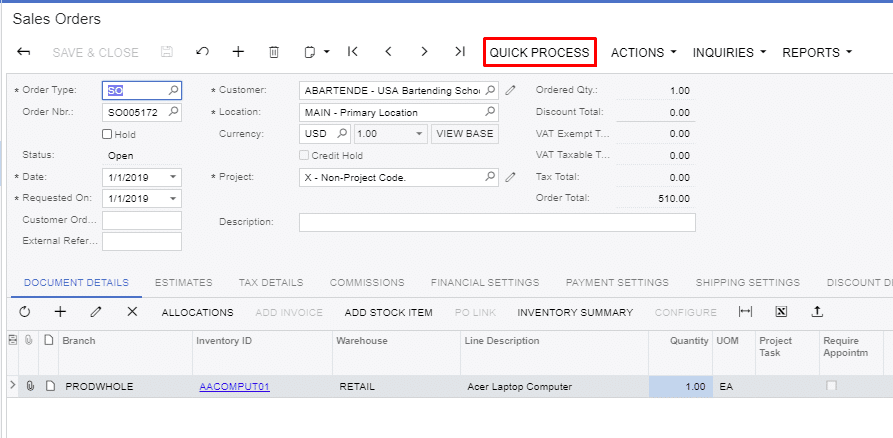Toggle the Hold checkbox
893x438 pixels.
point(106,134)
